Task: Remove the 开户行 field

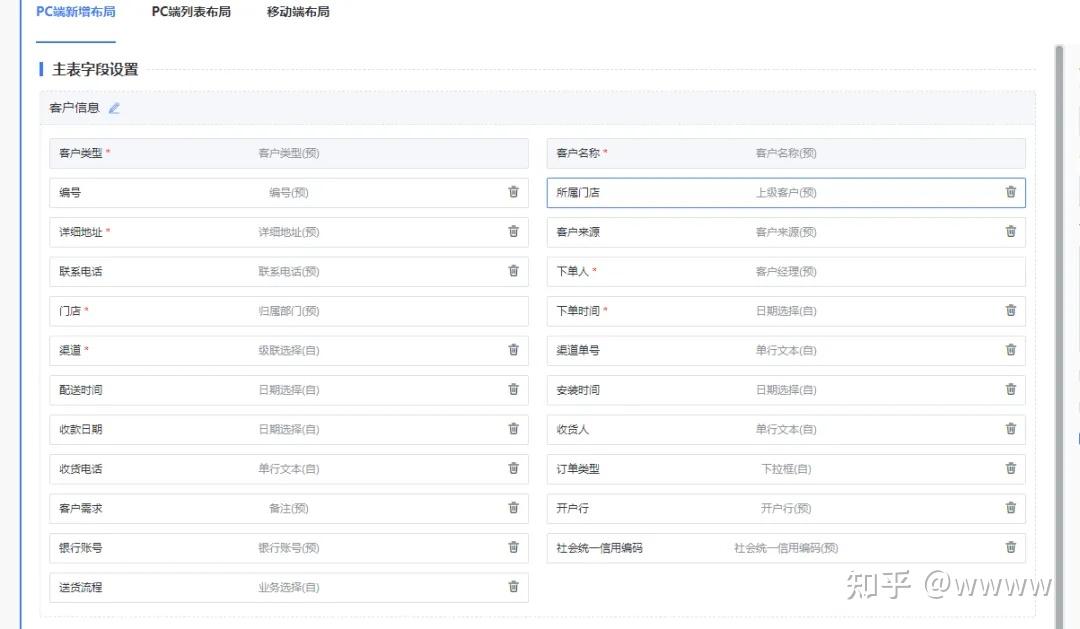Action: pos(1010,508)
